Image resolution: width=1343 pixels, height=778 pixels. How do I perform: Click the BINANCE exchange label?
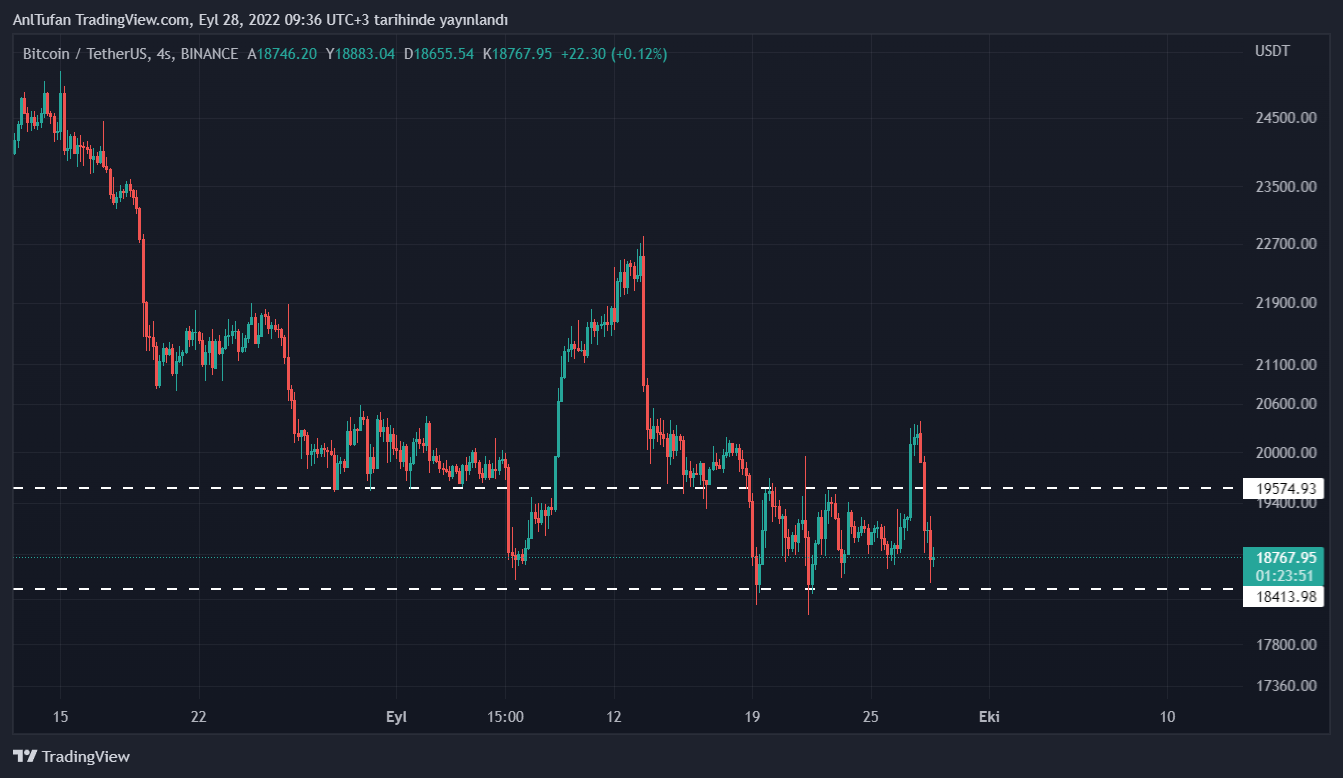[x=210, y=53]
